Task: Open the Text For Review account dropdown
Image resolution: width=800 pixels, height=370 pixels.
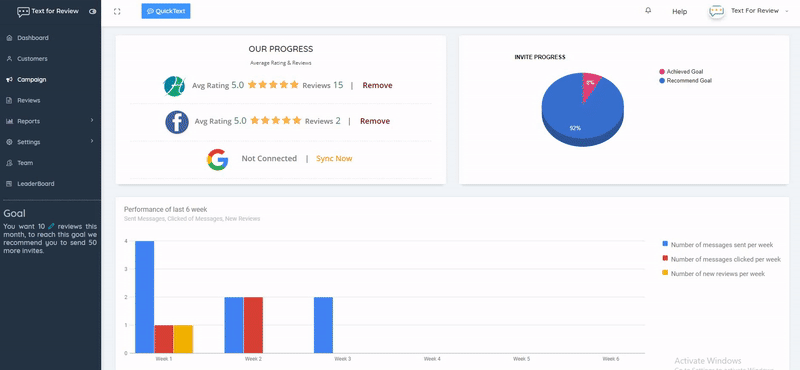Action: point(759,11)
